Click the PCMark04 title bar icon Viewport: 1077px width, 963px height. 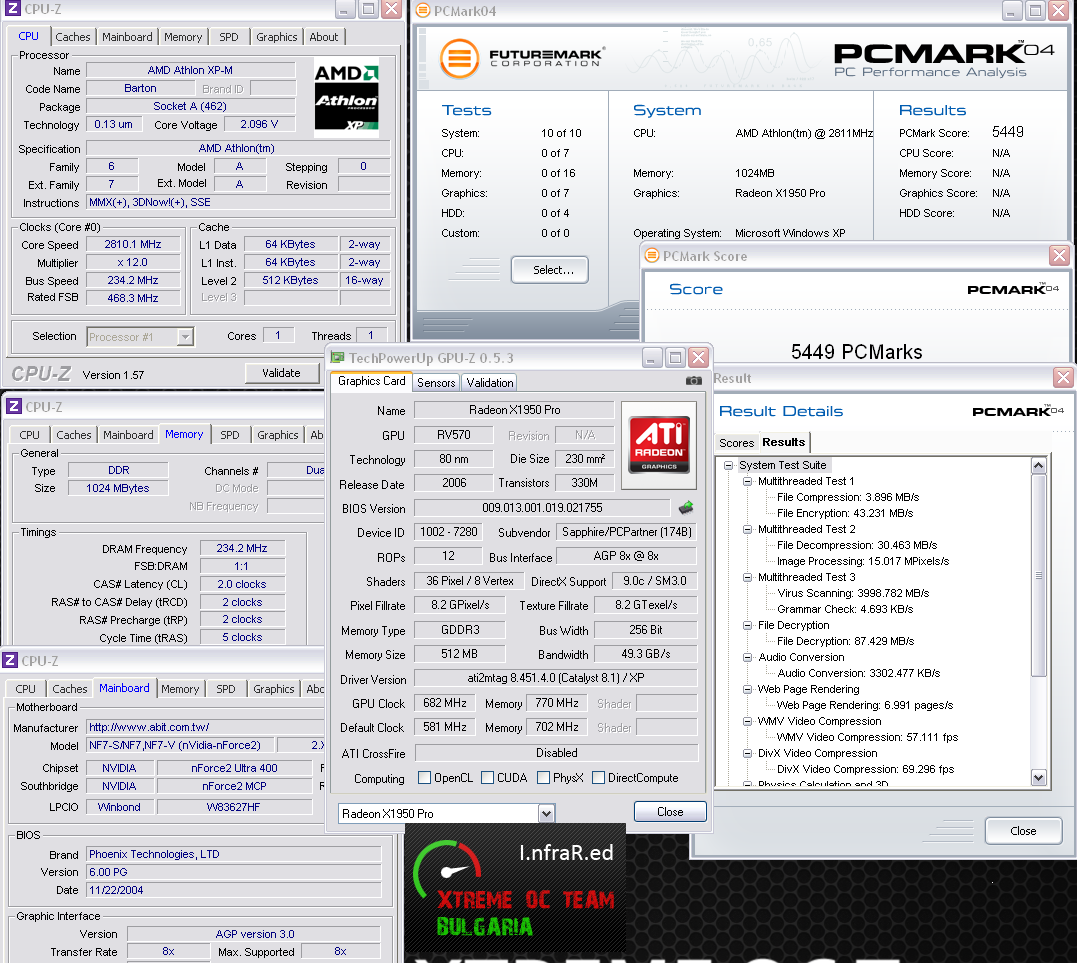point(423,10)
